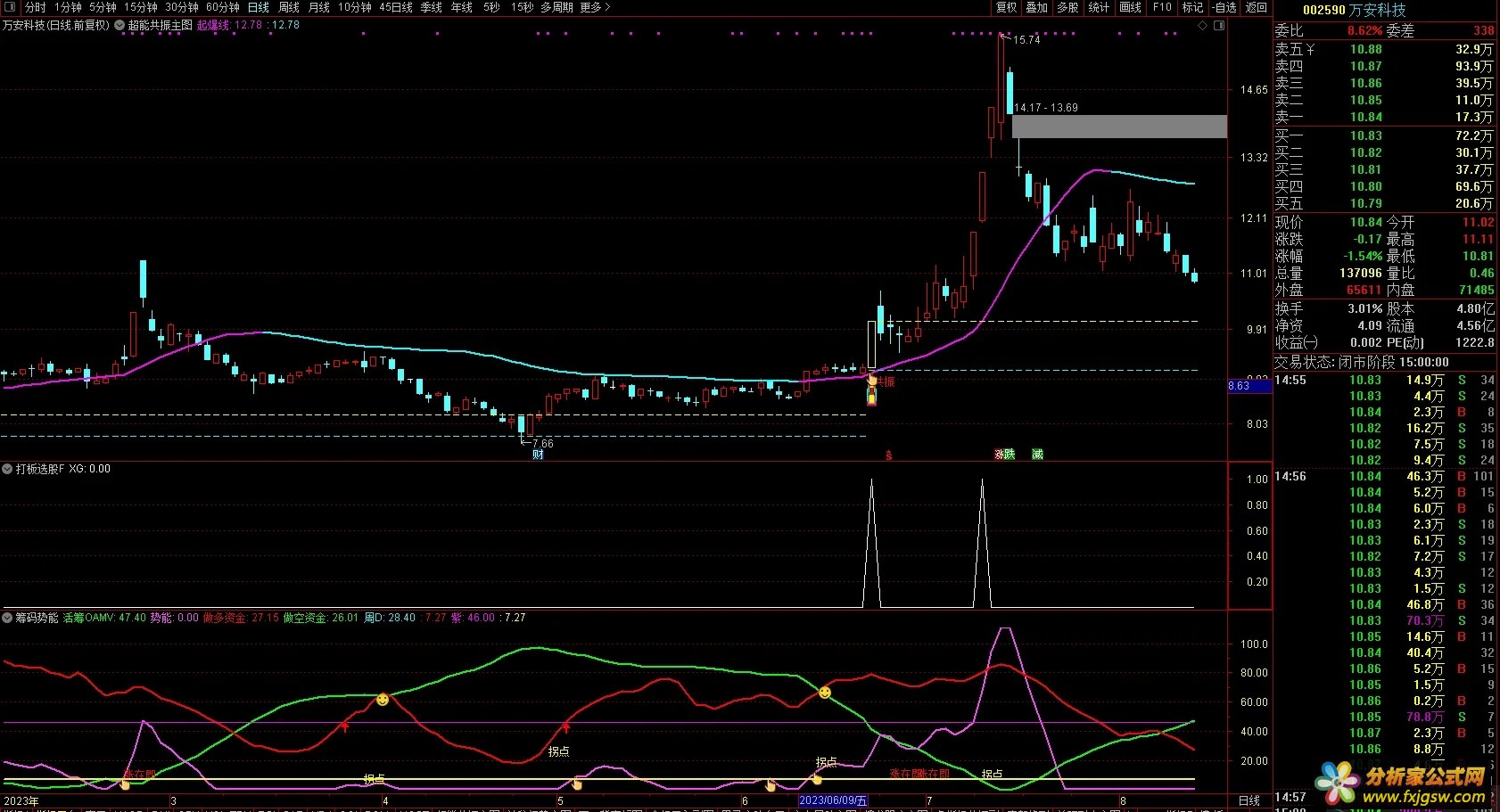Image resolution: width=1500 pixels, height=812 pixels.
Task: Select the 15分钟 period
Action: (141, 7)
